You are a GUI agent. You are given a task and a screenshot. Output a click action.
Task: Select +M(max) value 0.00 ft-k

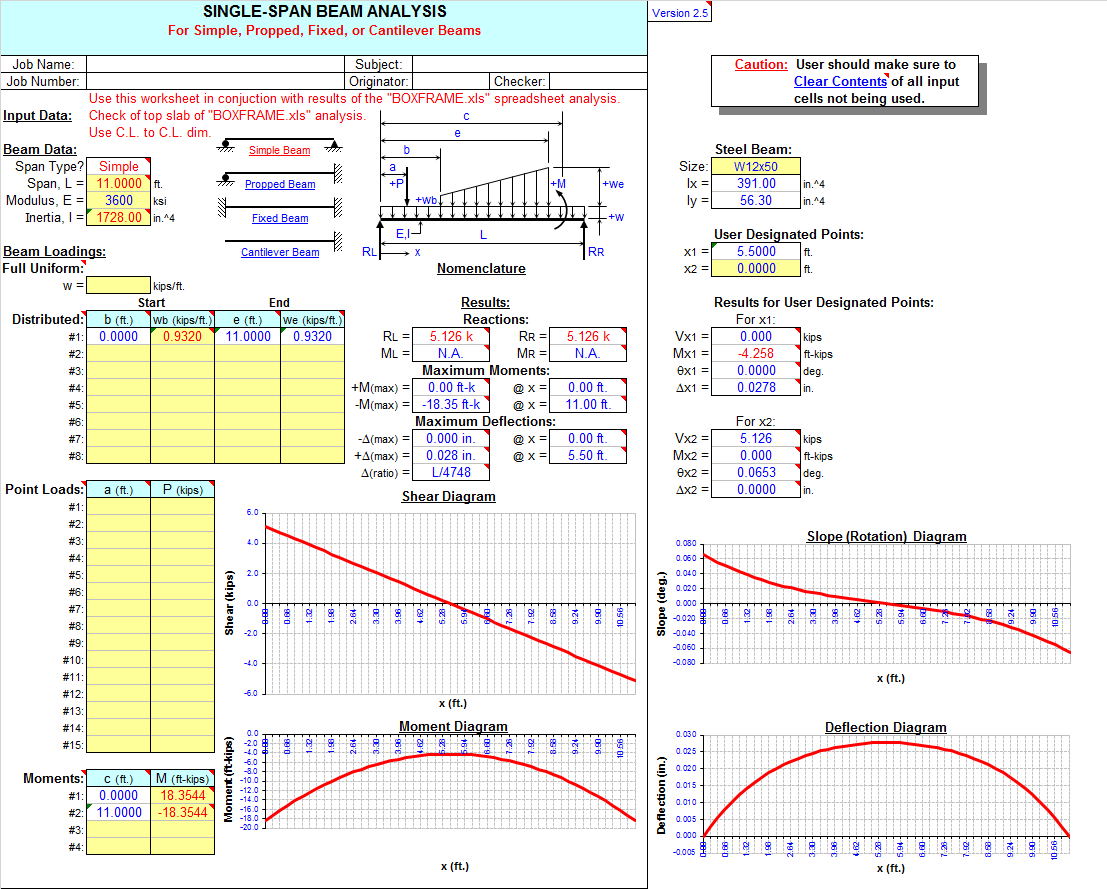click(451, 387)
